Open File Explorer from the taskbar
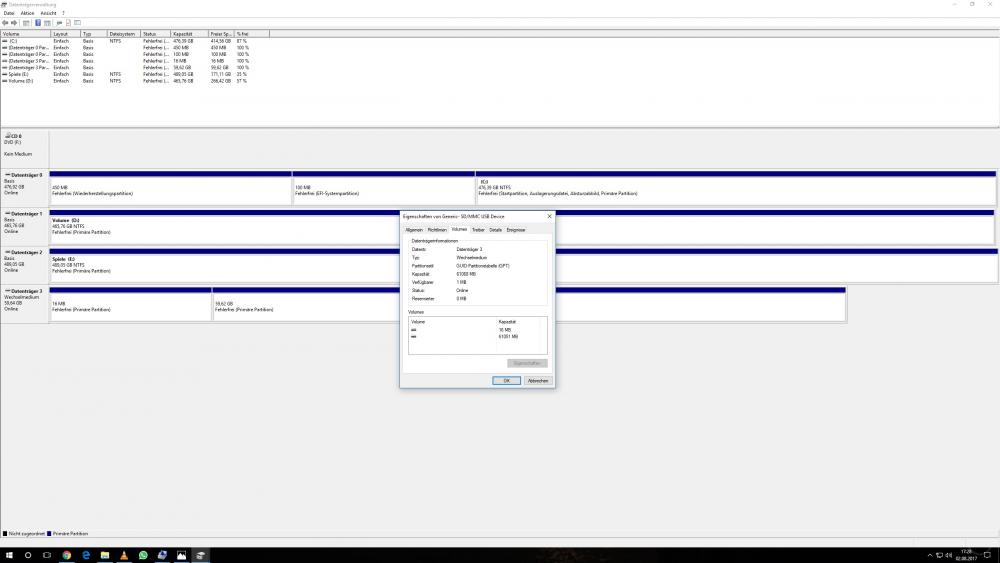 click(104, 554)
